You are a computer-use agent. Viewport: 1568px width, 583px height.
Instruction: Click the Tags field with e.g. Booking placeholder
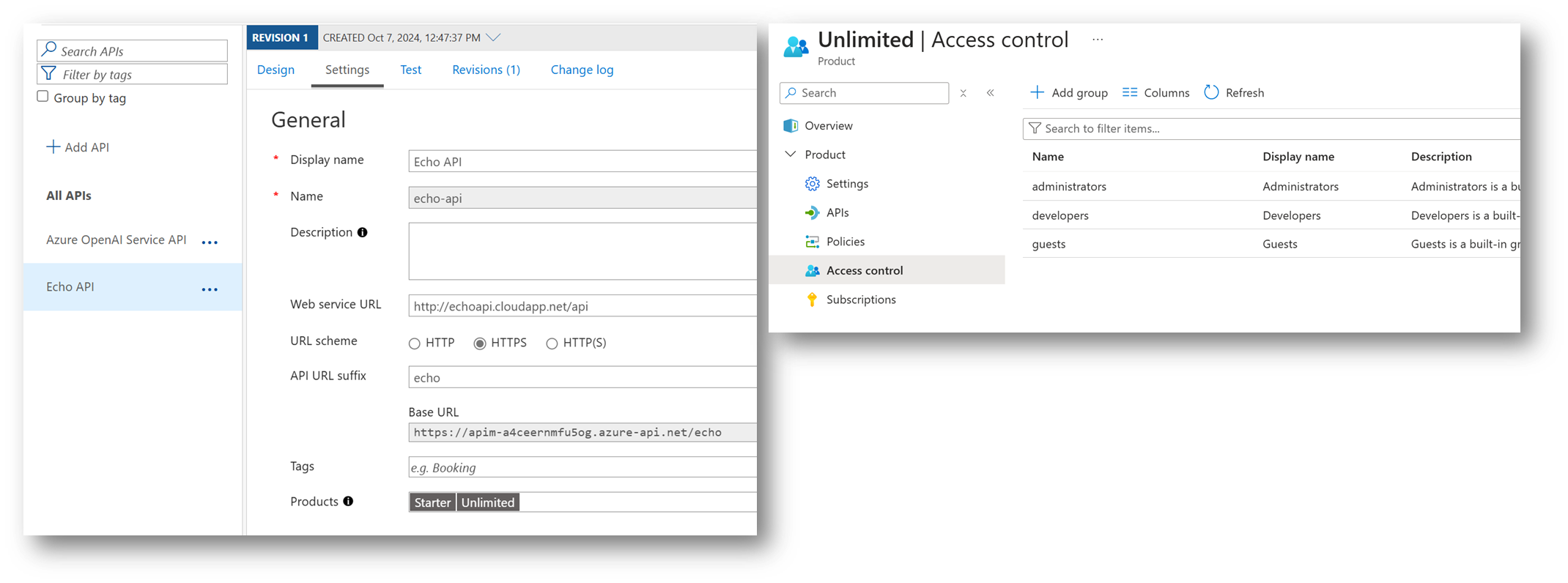(583, 467)
